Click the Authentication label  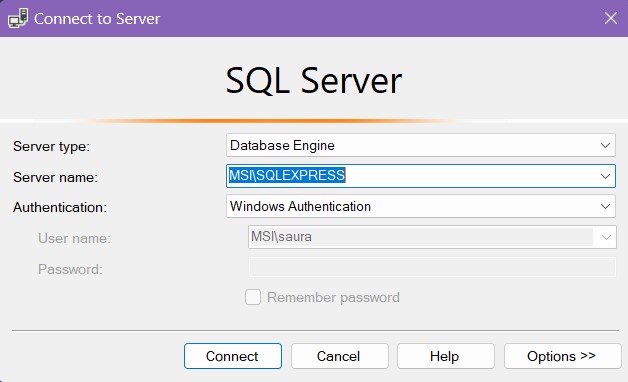(x=60, y=207)
